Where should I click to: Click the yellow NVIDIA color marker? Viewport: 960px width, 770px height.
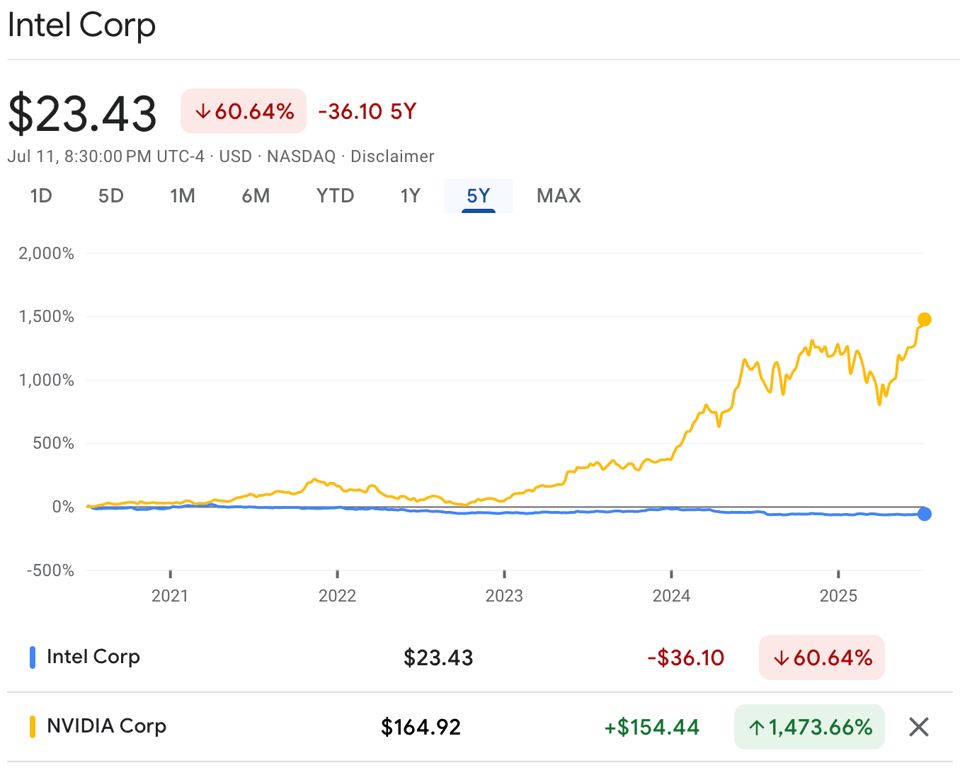pyautogui.click(x=32, y=727)
